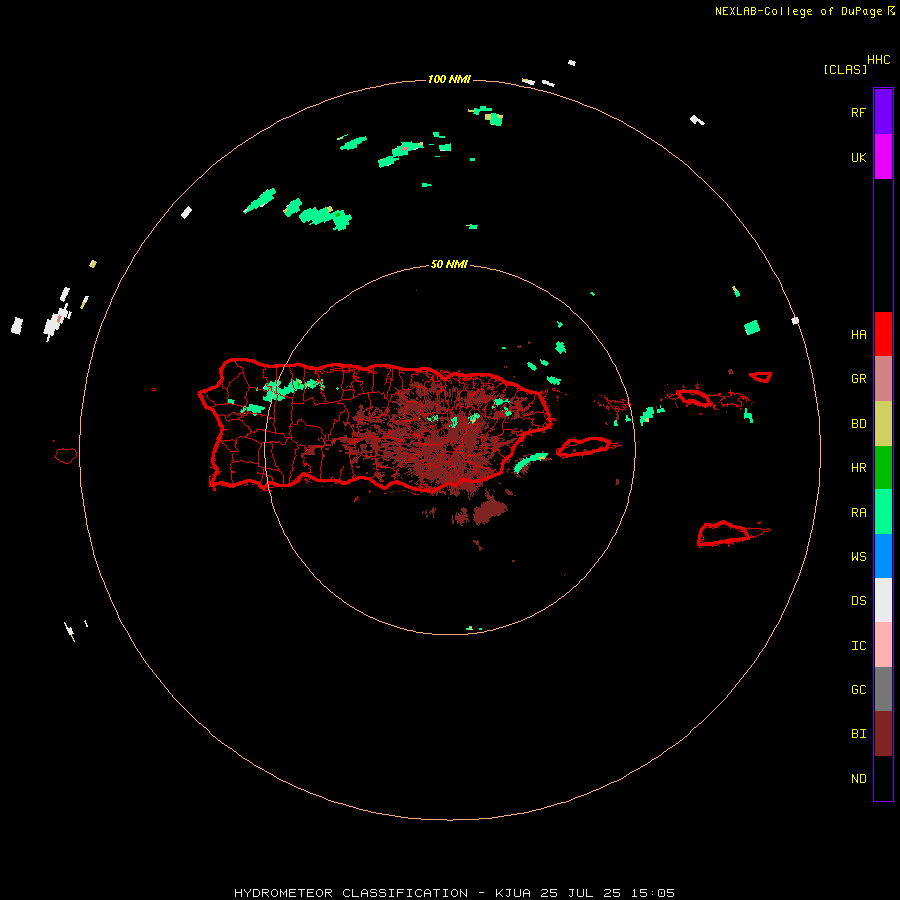Click the 100 NMI range ring label

pos(449,79)
